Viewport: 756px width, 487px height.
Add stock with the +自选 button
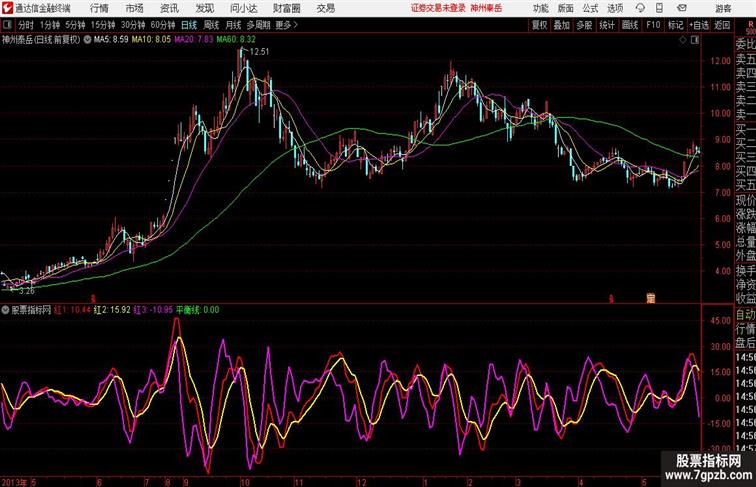pyautogui.click(x=699, y=25)
